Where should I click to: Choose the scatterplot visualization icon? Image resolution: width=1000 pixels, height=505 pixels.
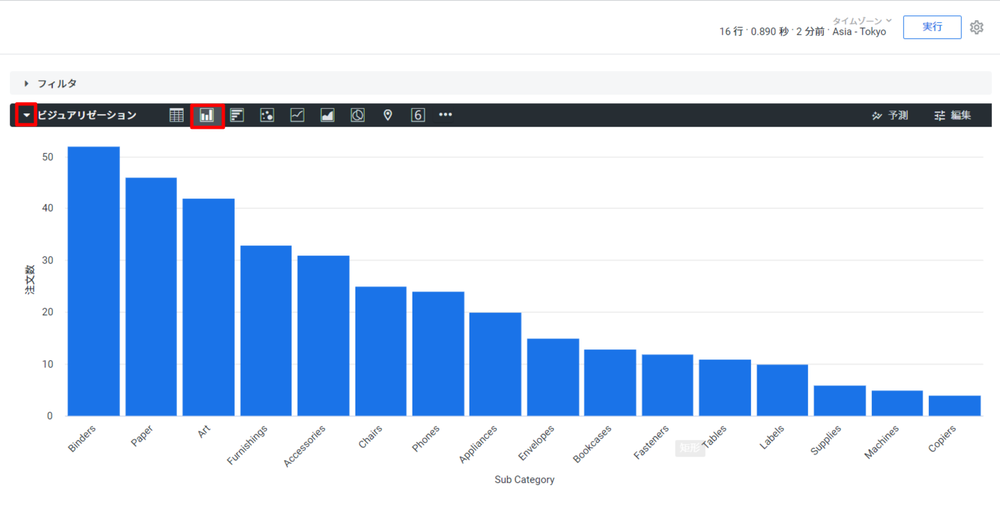pos(267,115)
